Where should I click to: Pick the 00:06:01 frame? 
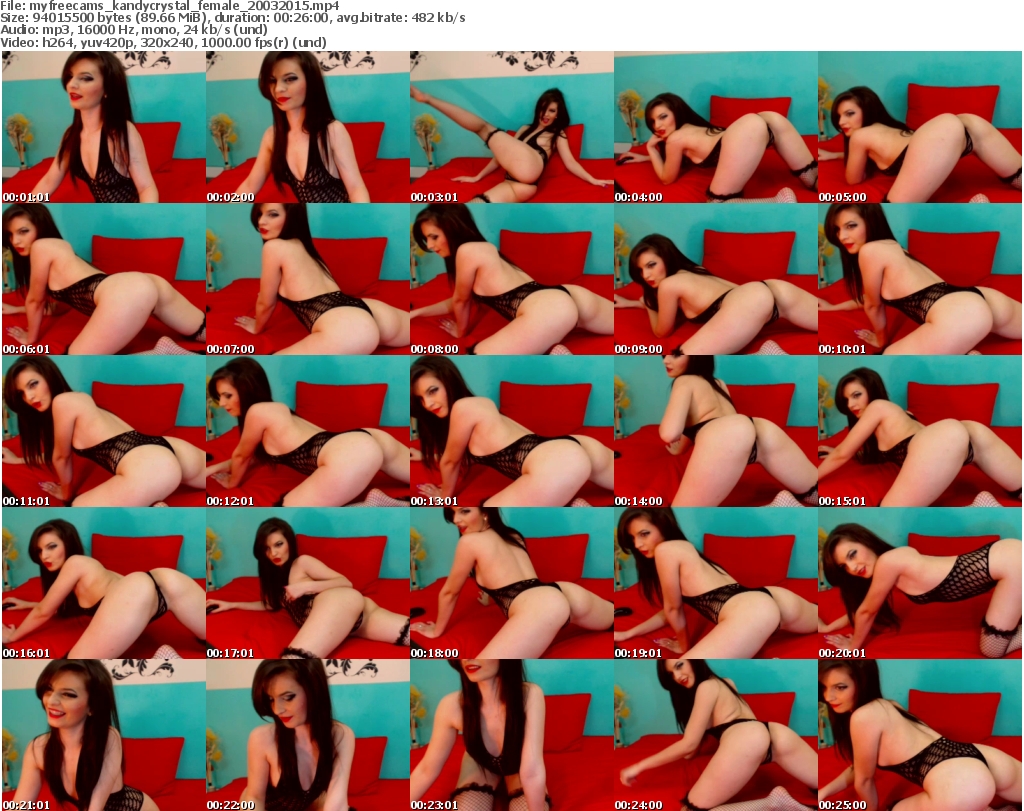[104, 279]
